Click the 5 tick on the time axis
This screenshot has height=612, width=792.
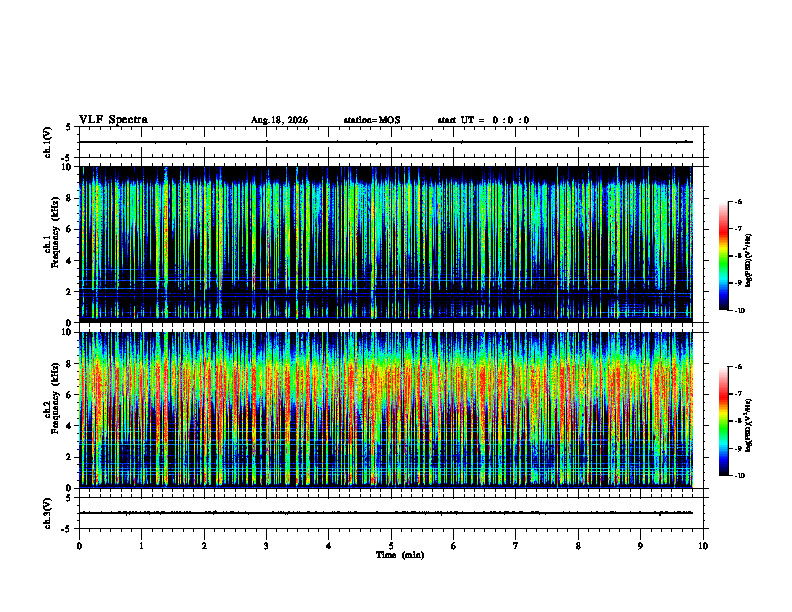(x=391, y=546)
